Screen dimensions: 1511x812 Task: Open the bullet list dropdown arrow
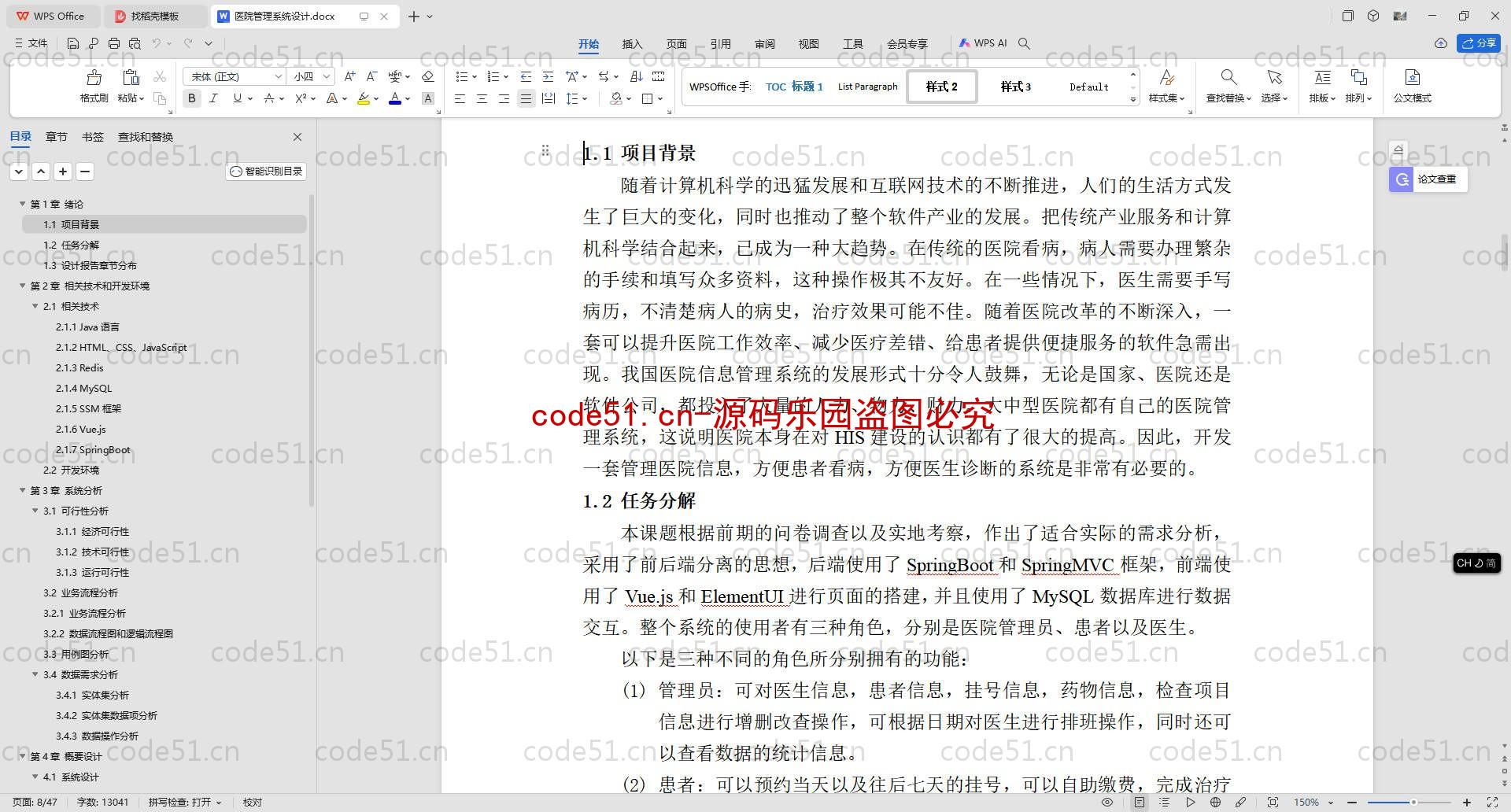475,77
